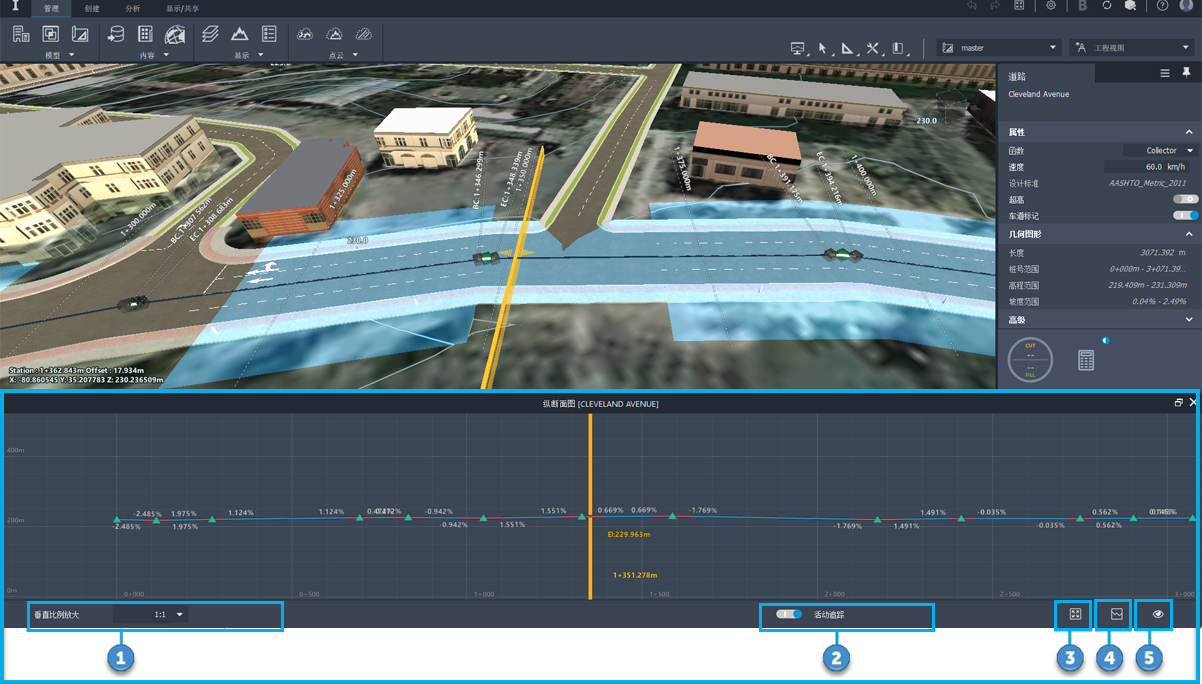Open application settings gear
Viewport: 1202px width, 684px height.
1051,6
